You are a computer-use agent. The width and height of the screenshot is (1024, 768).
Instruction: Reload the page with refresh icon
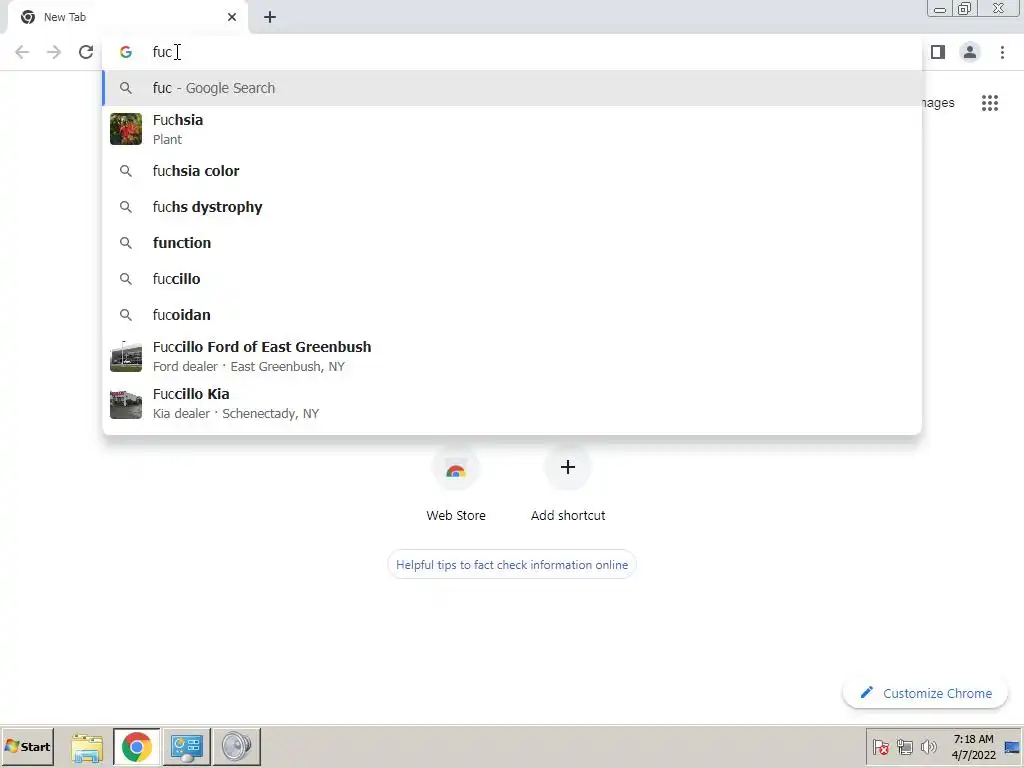coord(86,52)
